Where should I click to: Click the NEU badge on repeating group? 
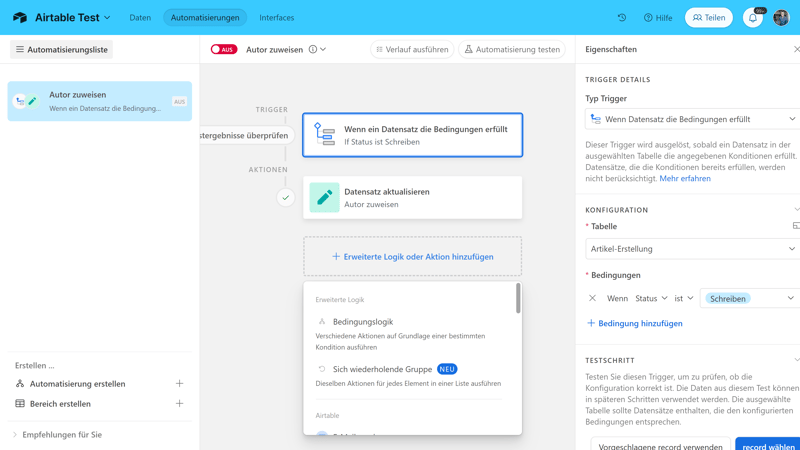(x=447, y=369)
